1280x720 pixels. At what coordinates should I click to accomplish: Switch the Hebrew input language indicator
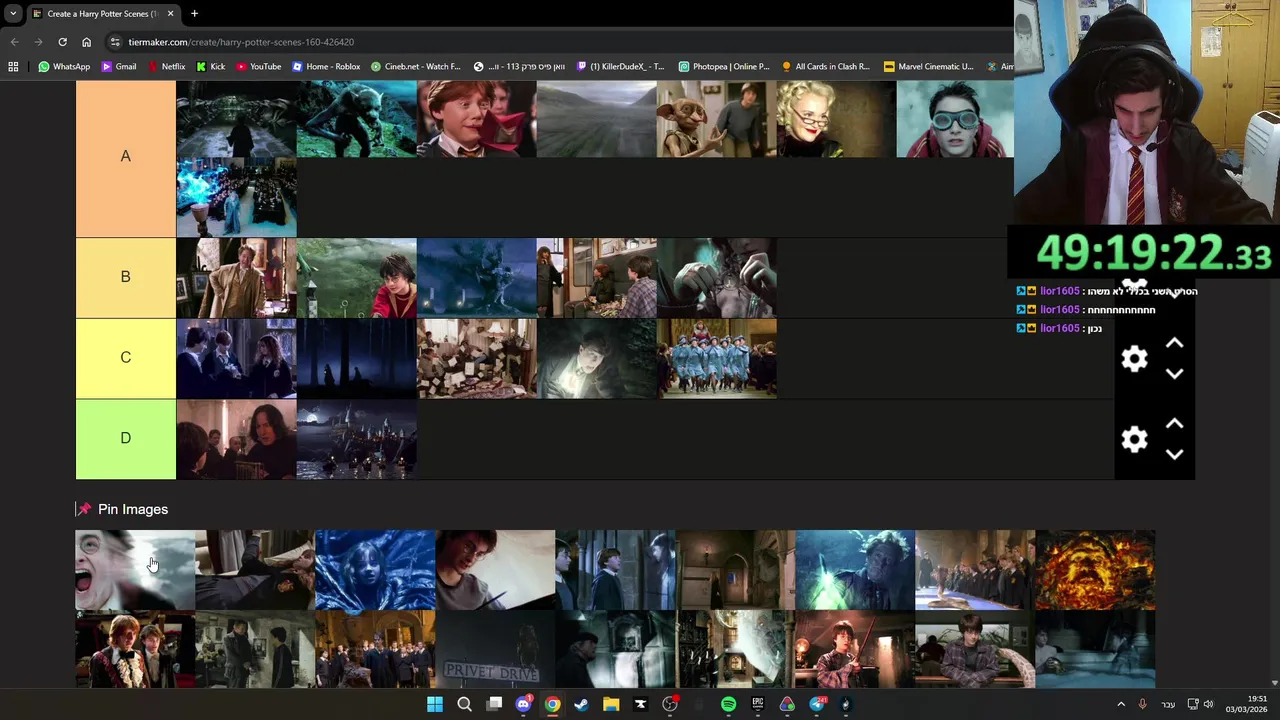tap(1168, 704)
